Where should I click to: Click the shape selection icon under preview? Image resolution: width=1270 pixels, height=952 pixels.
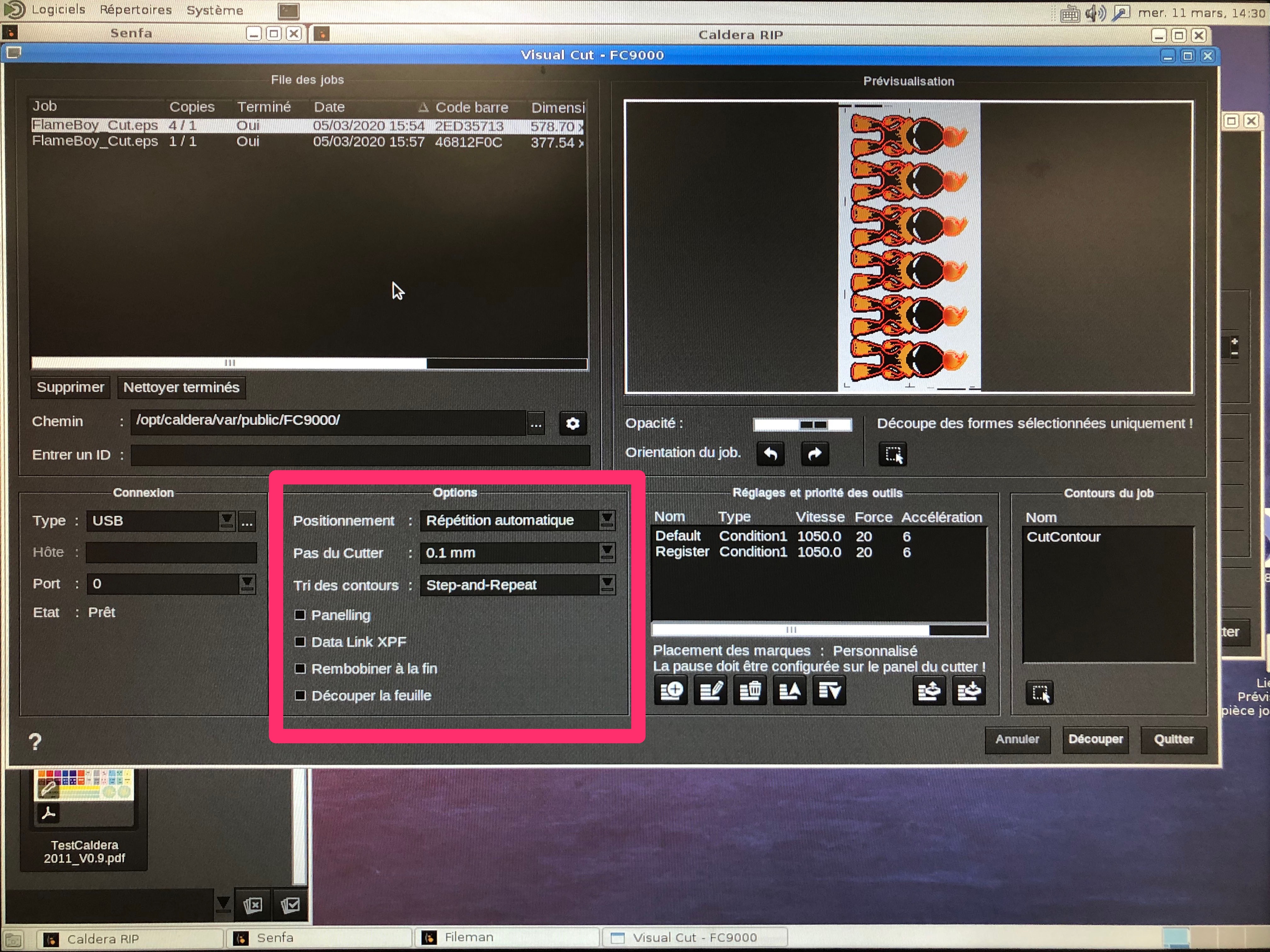(x=893, y=455)
